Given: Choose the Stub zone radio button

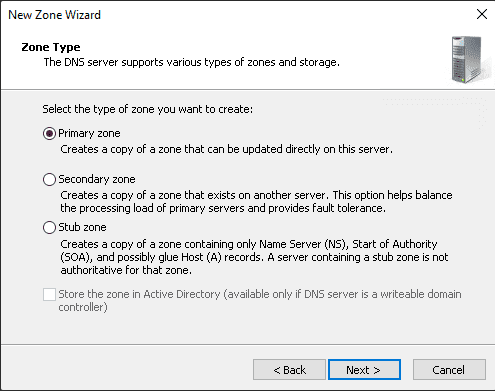Looking at the screenshot, I should click(x=49, y=228).
